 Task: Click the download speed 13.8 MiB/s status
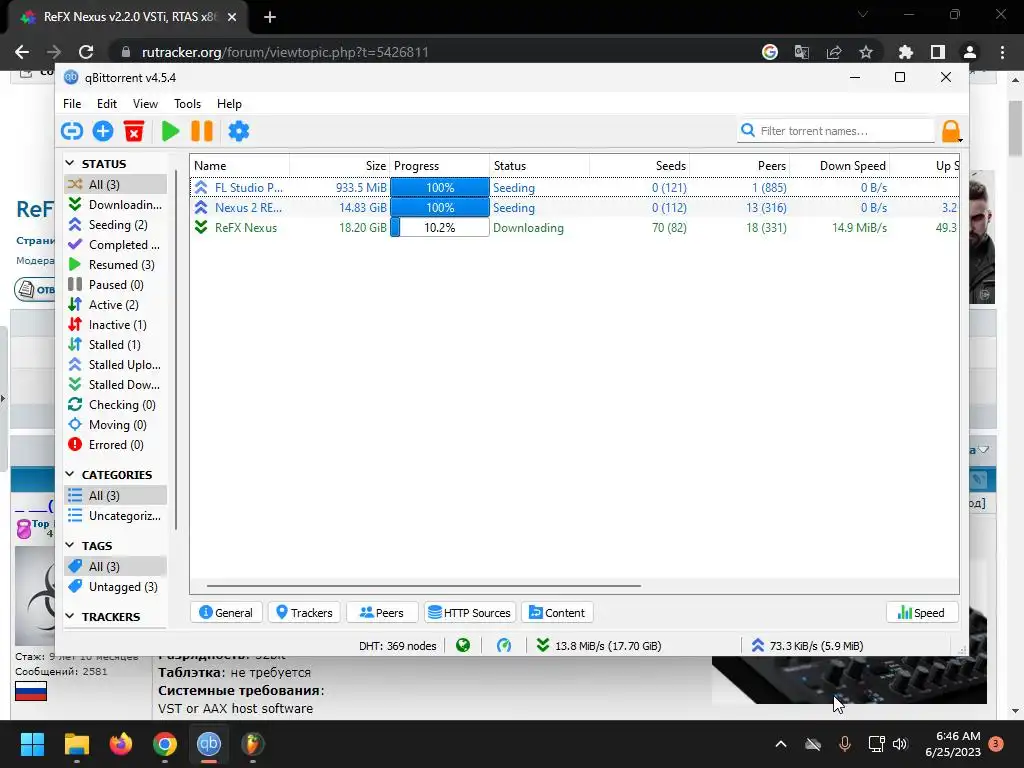599,646
